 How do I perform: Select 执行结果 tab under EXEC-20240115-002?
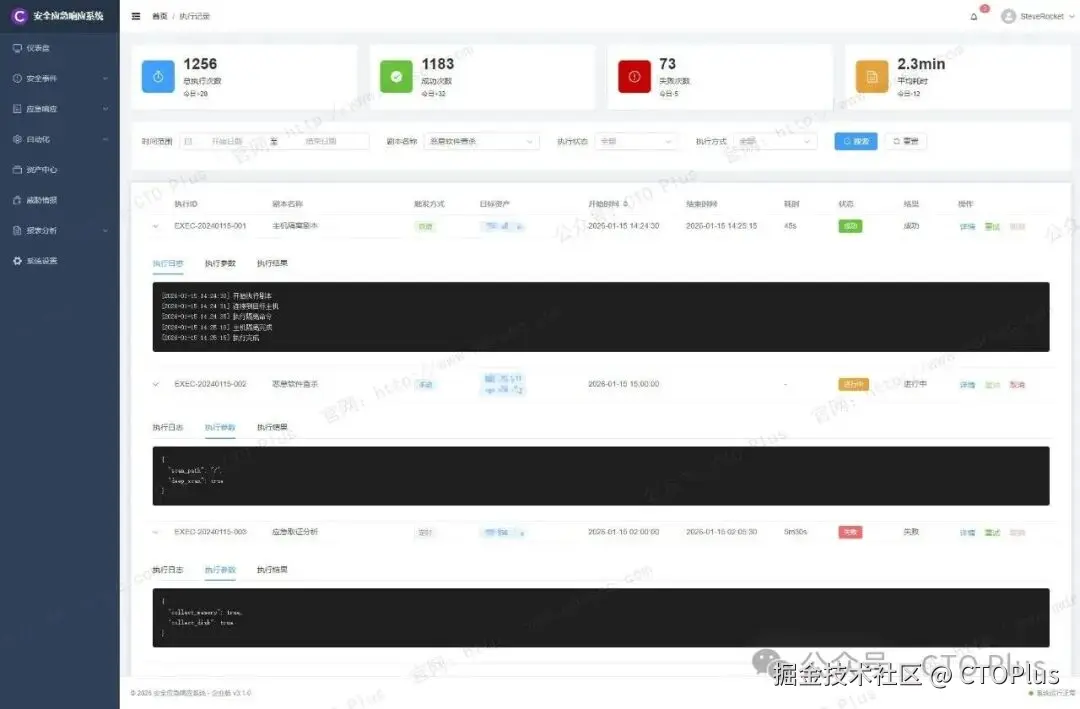(x=272, y=427)
